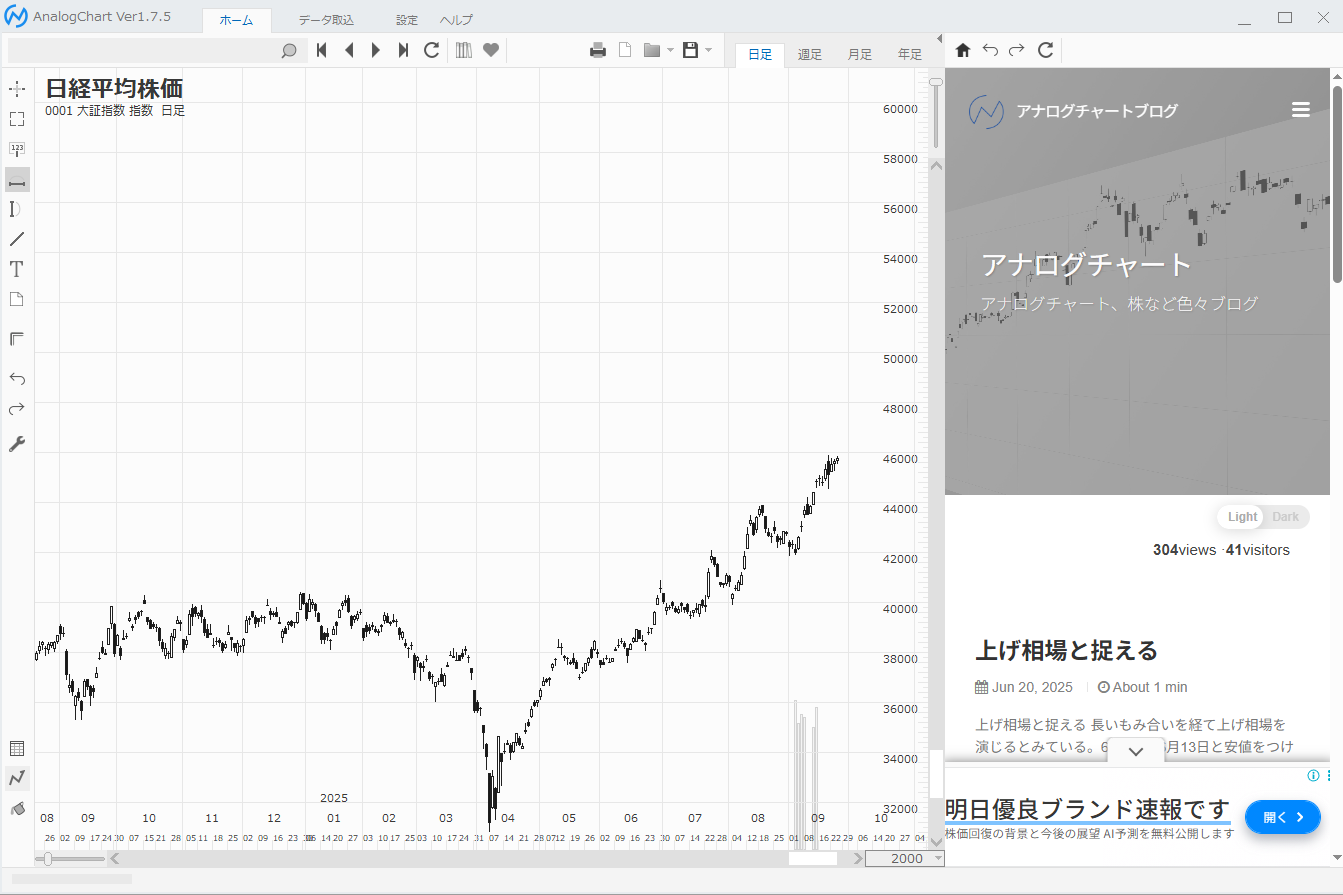Screen dimensions: 1343x895
Task: Switch to the 週足 weekly tab
Action: [x=810, y=55]
